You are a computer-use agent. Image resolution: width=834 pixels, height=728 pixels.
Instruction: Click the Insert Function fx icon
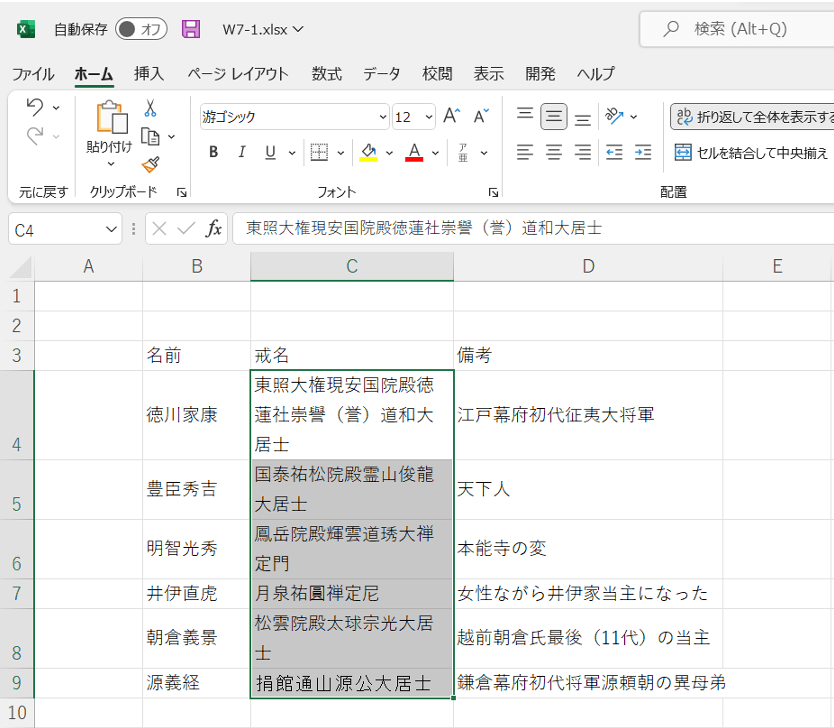pos(213,229)
